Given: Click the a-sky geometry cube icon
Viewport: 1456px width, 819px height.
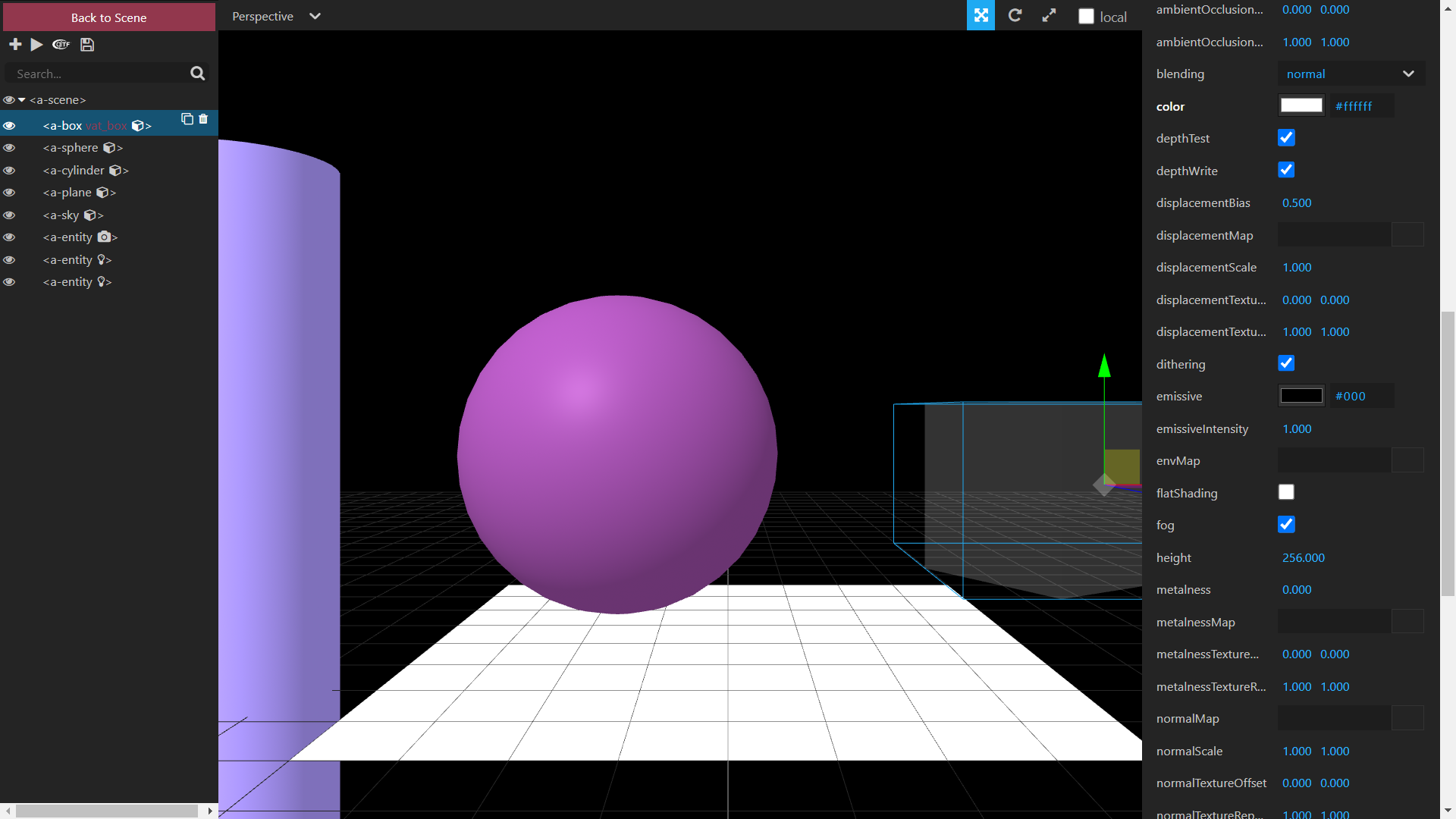Looking at the screenshot, I should coord(89,215).
